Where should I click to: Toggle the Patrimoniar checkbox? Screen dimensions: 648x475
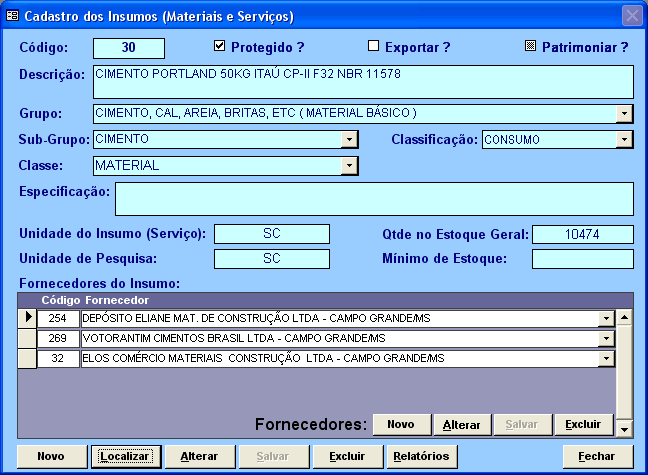click(x=531, y=46)
